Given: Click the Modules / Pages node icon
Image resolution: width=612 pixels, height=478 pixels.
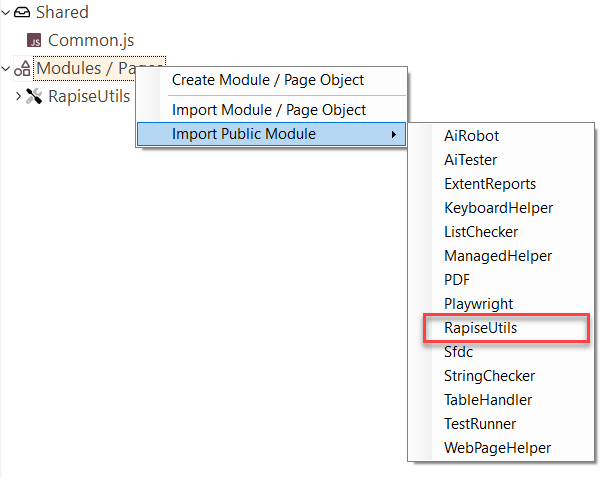Looking at the screenshot, I should coord(22,69).
